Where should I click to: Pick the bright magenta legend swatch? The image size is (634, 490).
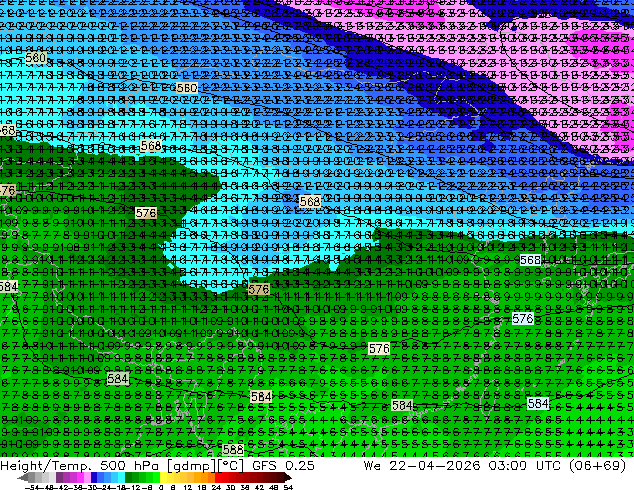(x=80, y=478)
